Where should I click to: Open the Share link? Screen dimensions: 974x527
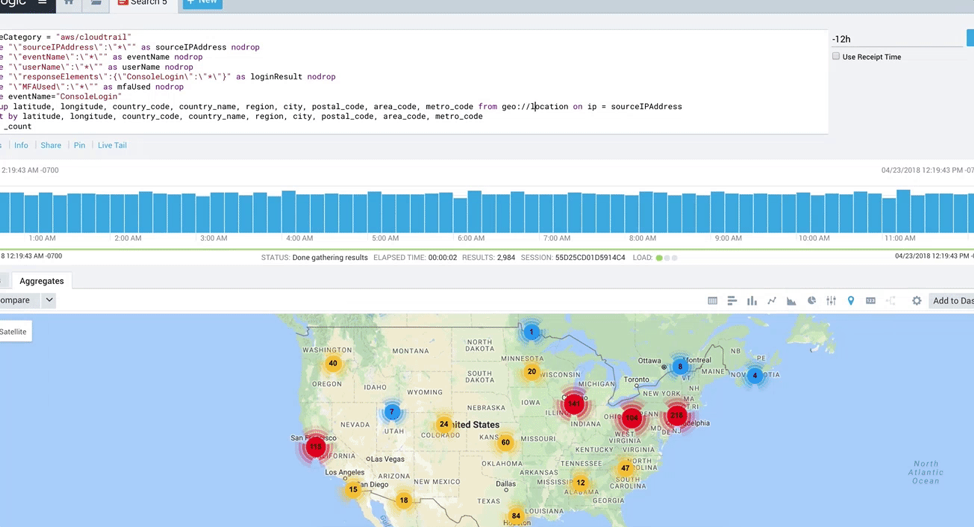tap(51, 145)
